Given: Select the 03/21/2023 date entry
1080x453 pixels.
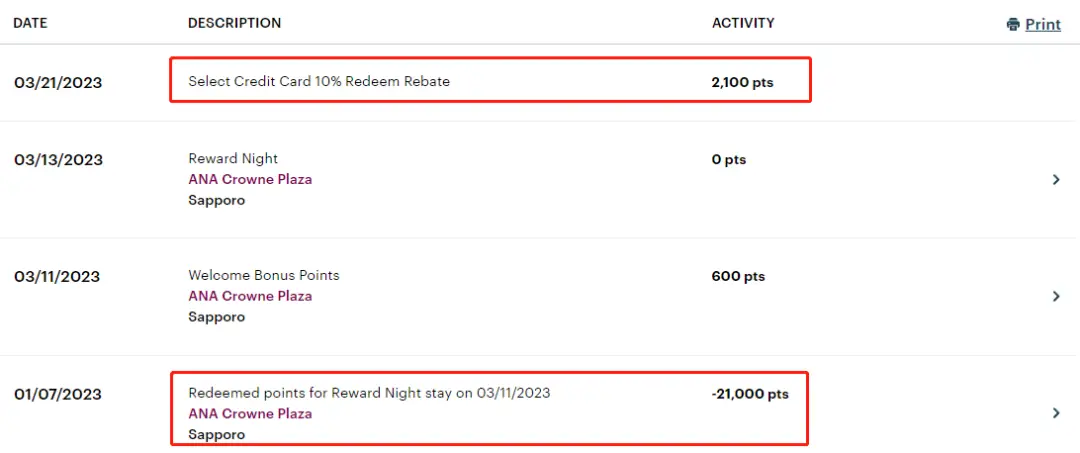Looking at the screenshot, I should coord(58,83).
